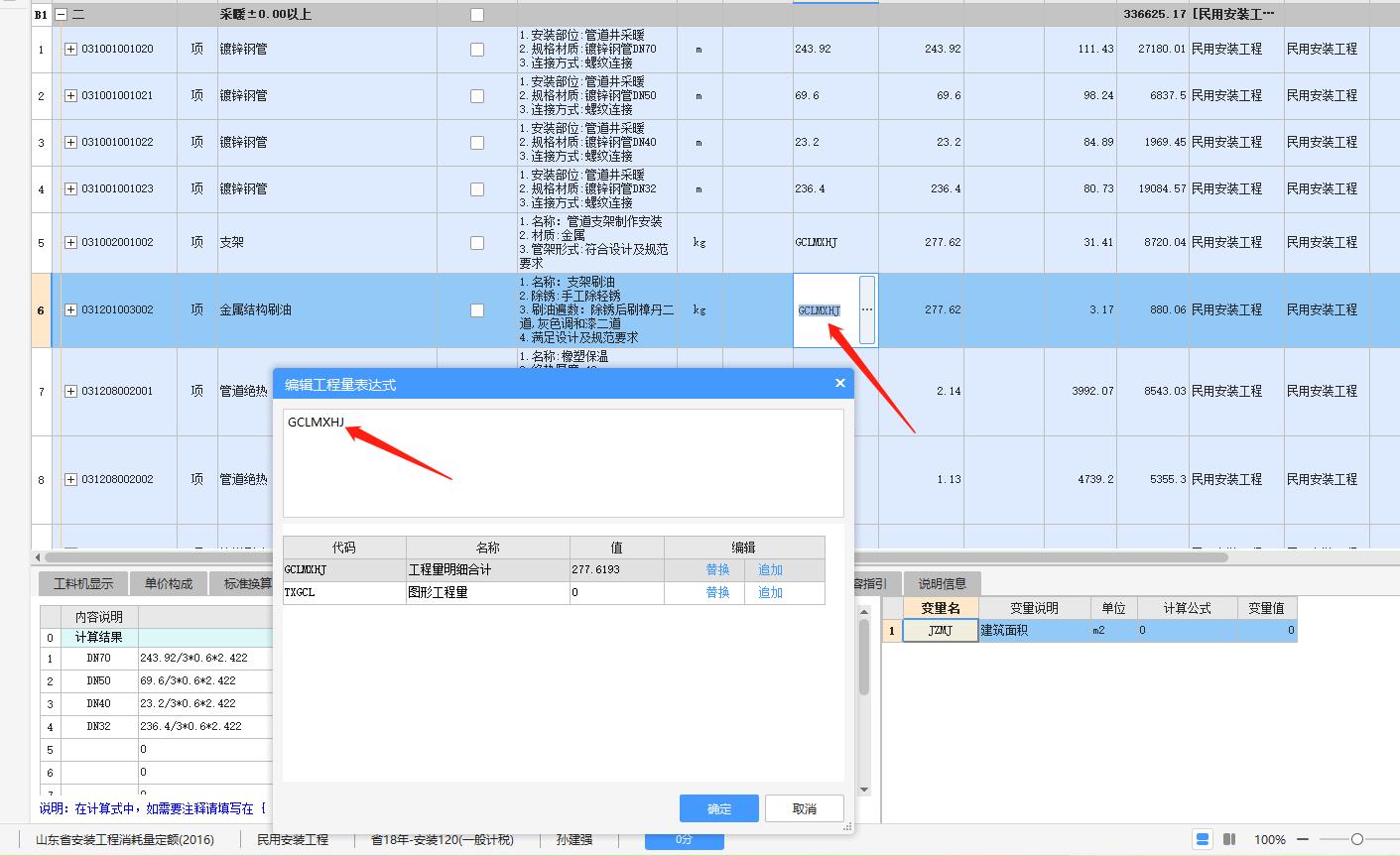The image size is (1400, 856).
Task: Cancel the dialog with 取消
Action: coord(805,808)
